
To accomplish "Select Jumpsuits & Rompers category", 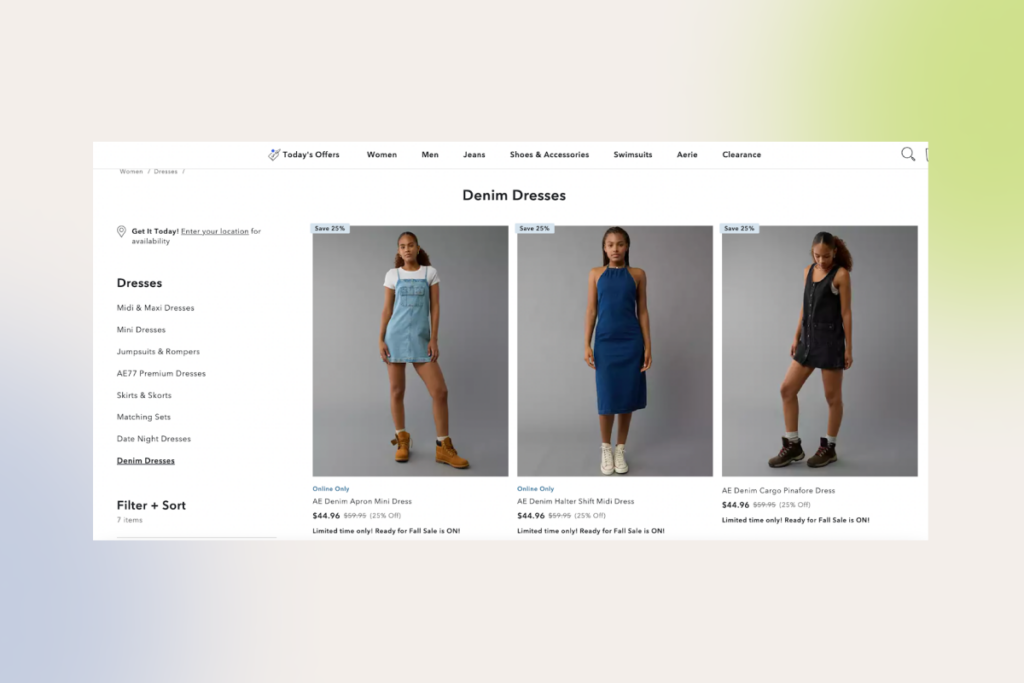I will (158, 351).
